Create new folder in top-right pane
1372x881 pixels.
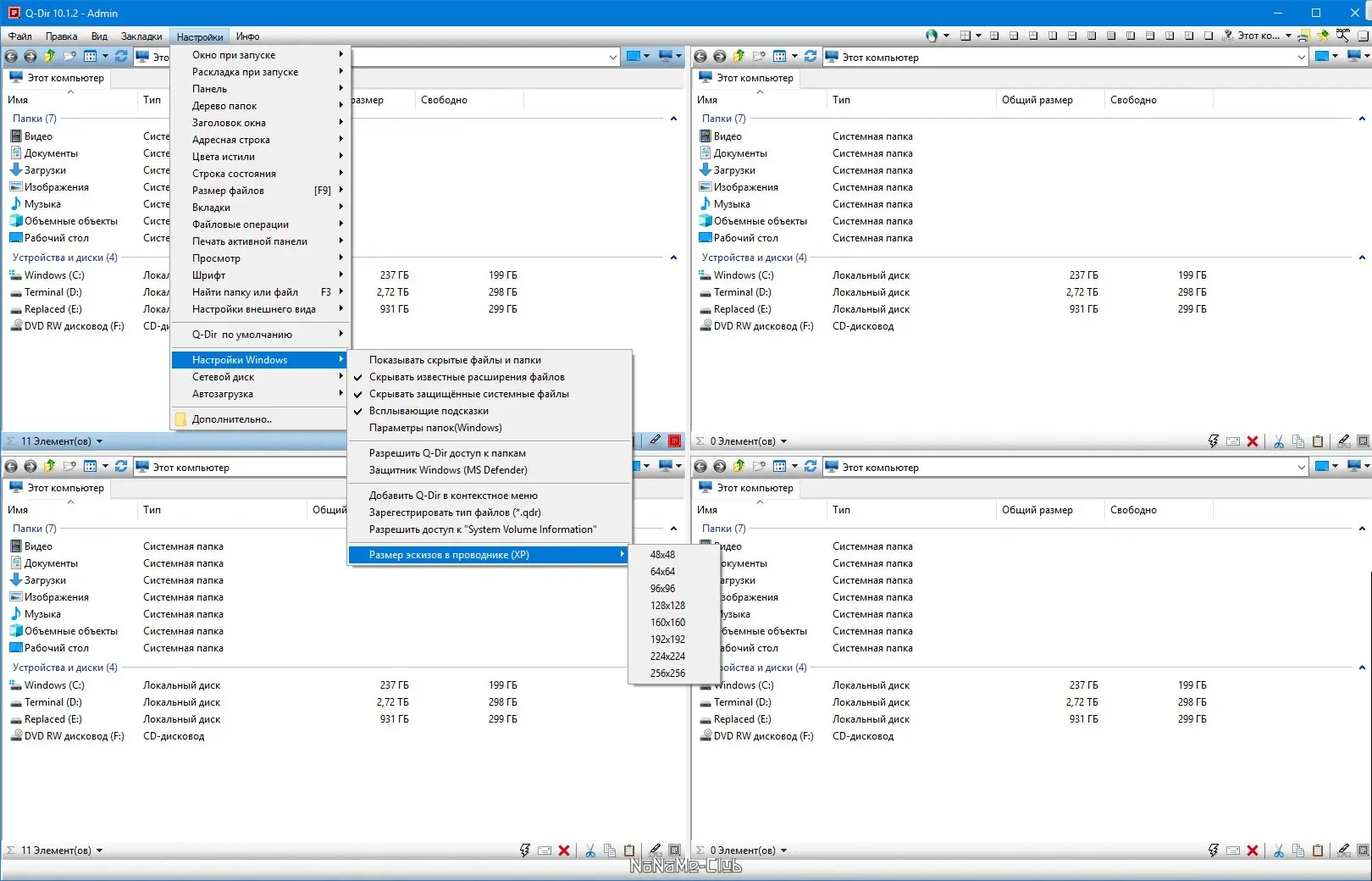pos(759,57)
